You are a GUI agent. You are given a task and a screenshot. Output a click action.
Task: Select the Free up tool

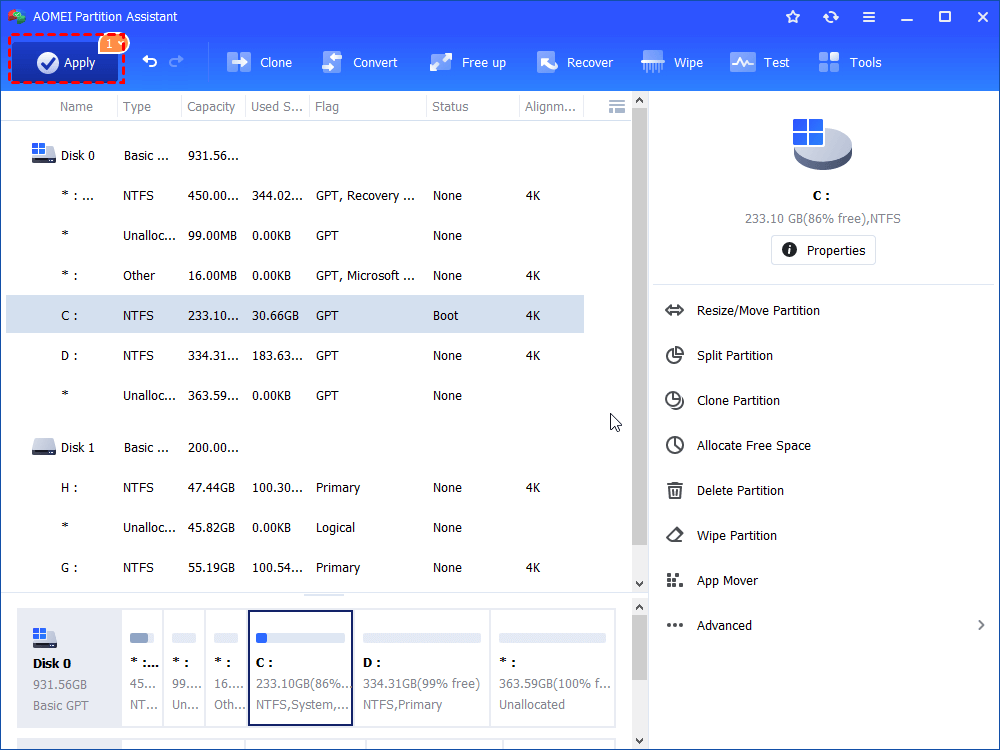pyautogui.click(x=467, y=62)
